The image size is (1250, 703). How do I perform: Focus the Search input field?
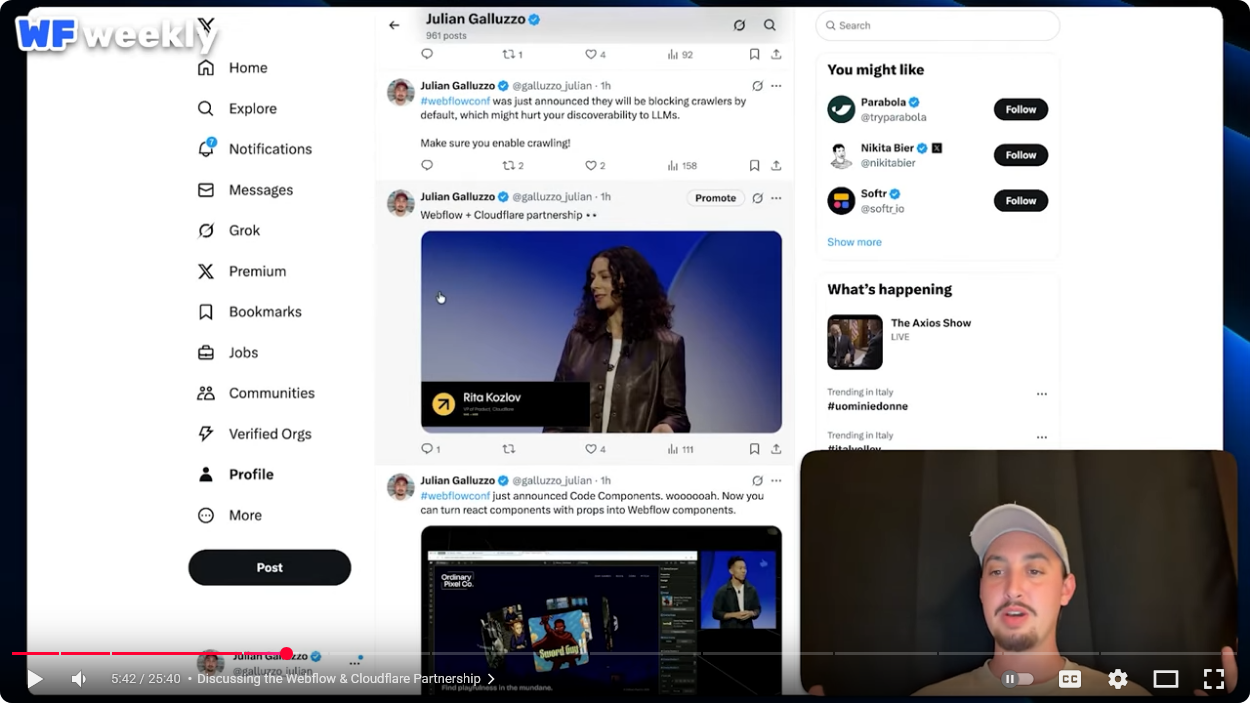[x=937, y=25]
